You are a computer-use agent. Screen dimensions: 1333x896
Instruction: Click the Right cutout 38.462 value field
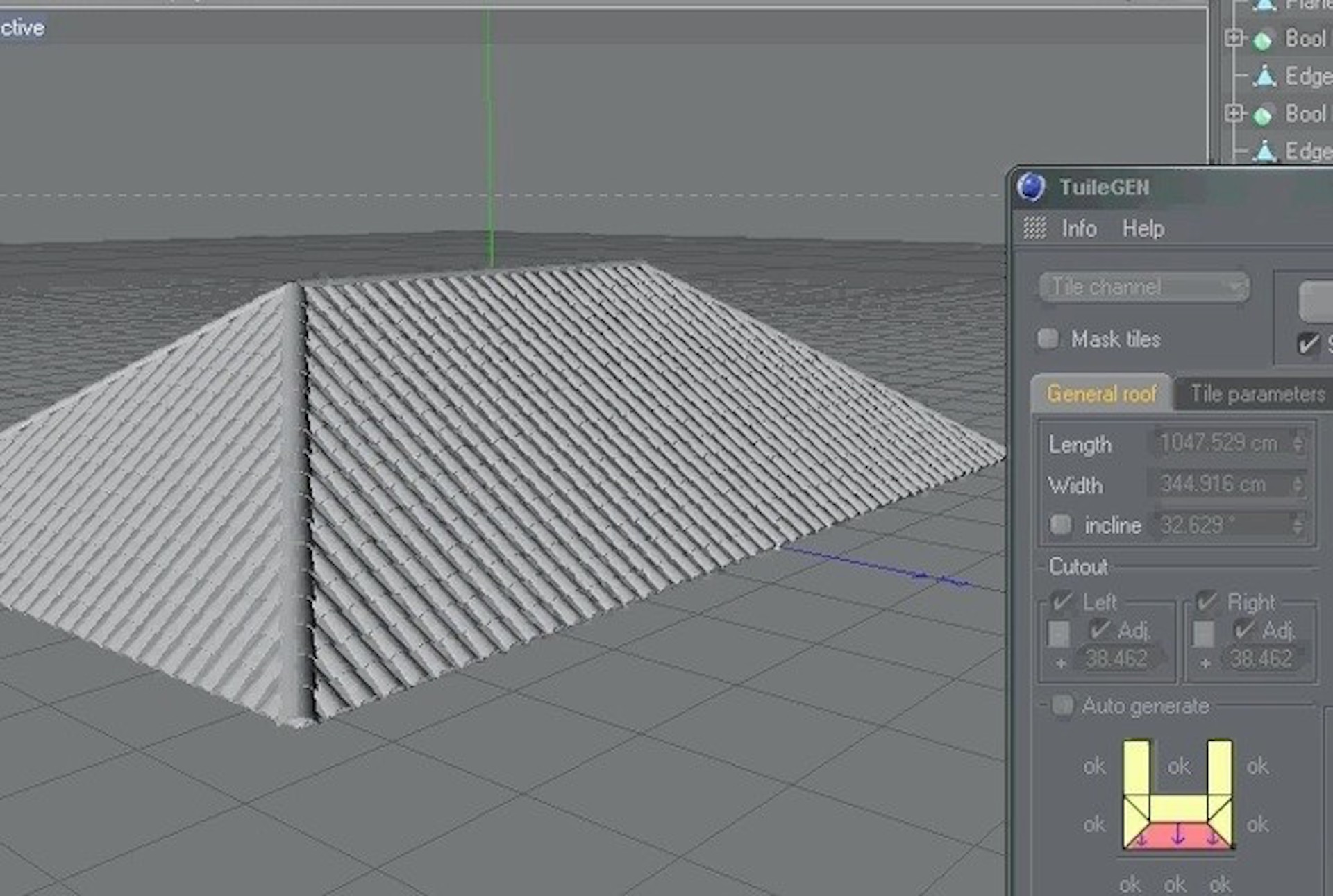point(1262,658)
